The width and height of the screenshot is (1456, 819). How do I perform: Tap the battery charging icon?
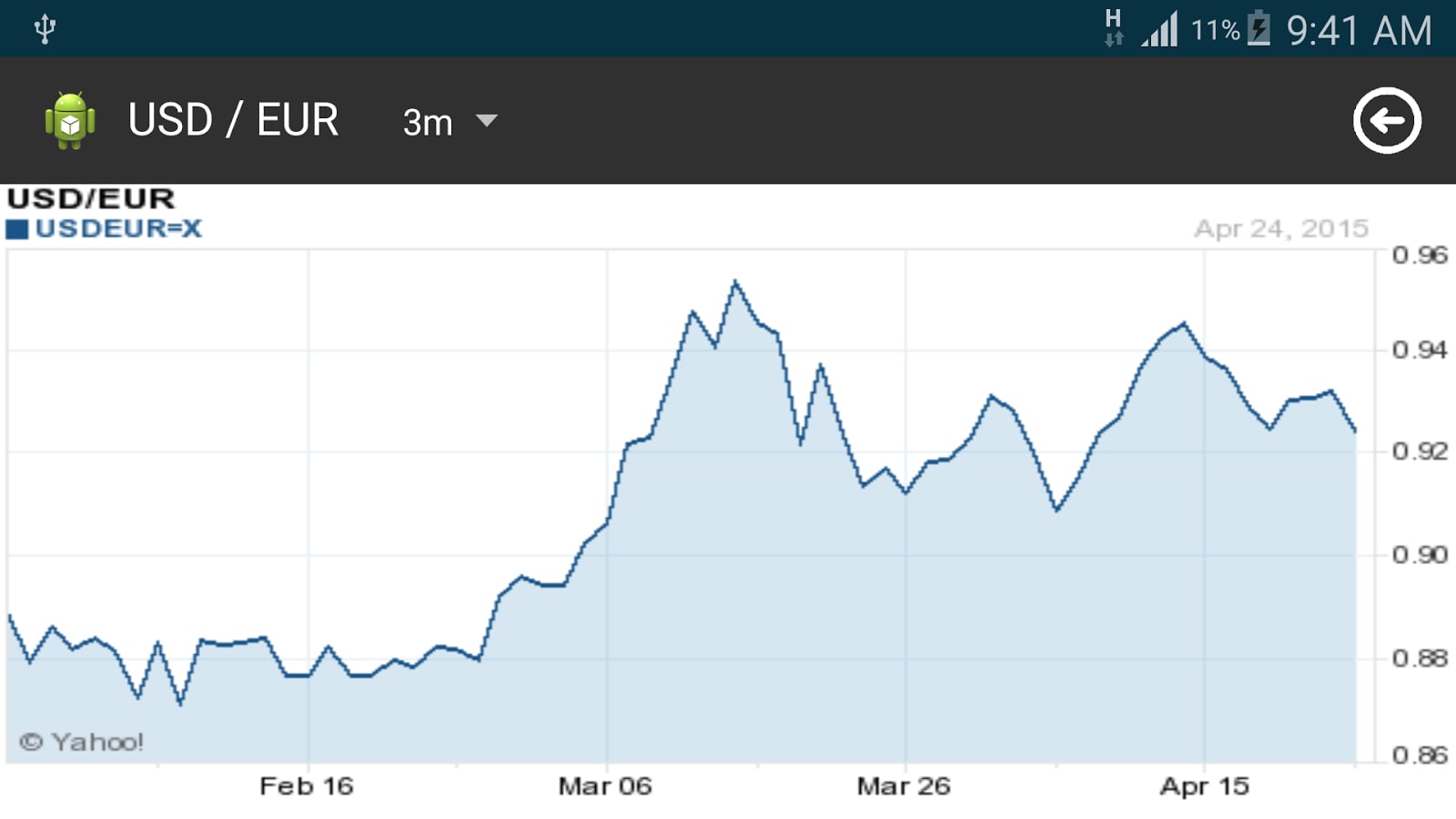(x=1259, y=28)
